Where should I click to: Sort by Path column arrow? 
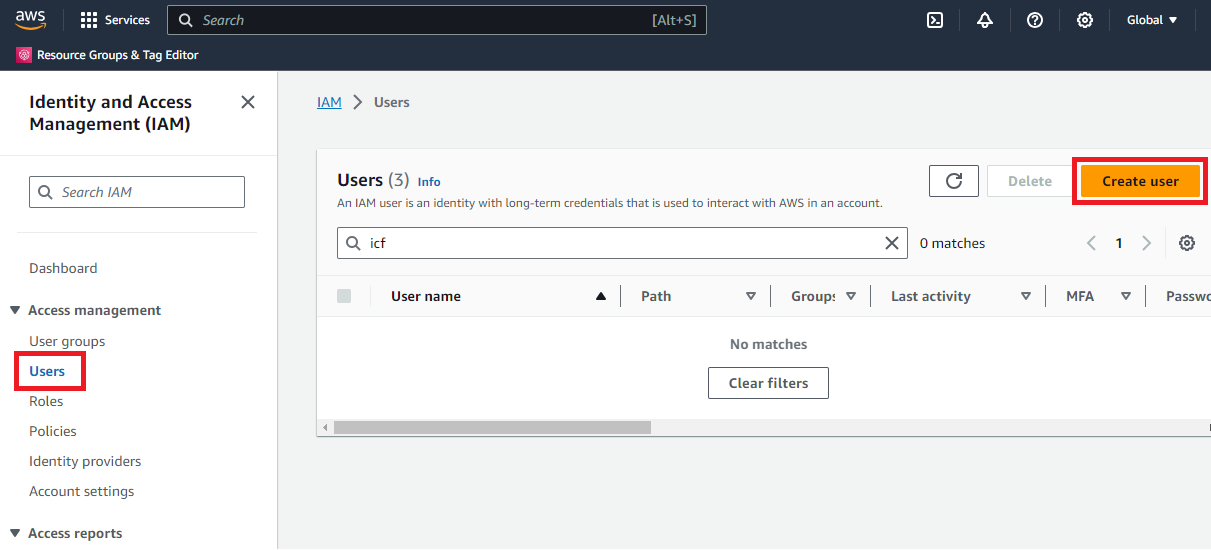[751, 296]
